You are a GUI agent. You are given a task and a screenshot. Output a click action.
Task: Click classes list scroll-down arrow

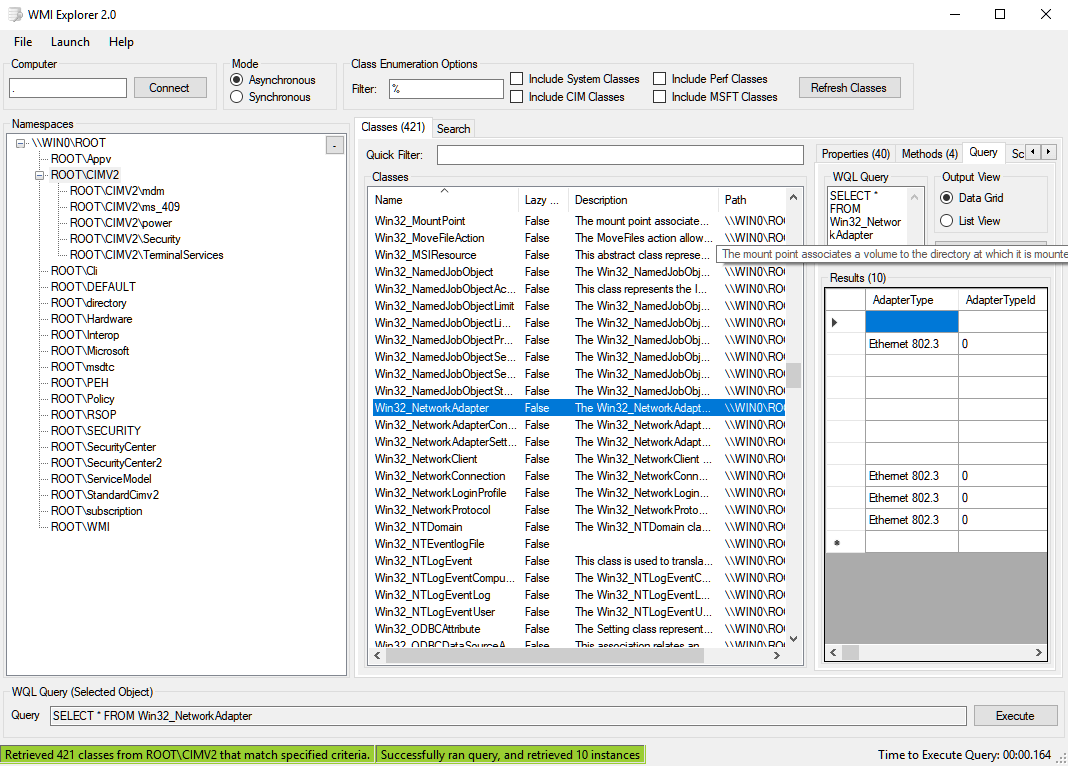click(793, 639)
